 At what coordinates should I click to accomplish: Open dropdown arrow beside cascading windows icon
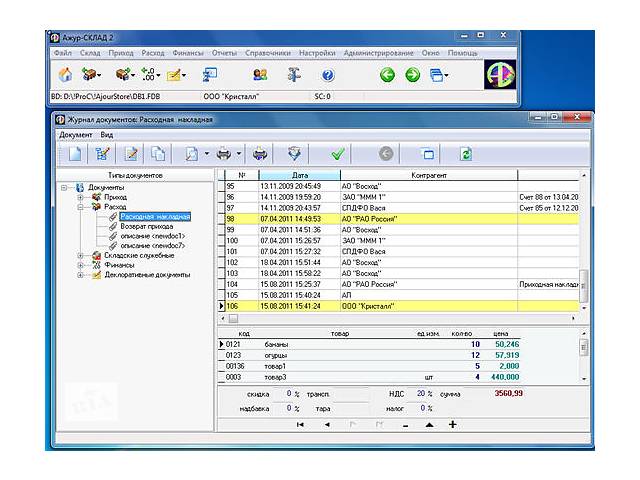(446, 76)
